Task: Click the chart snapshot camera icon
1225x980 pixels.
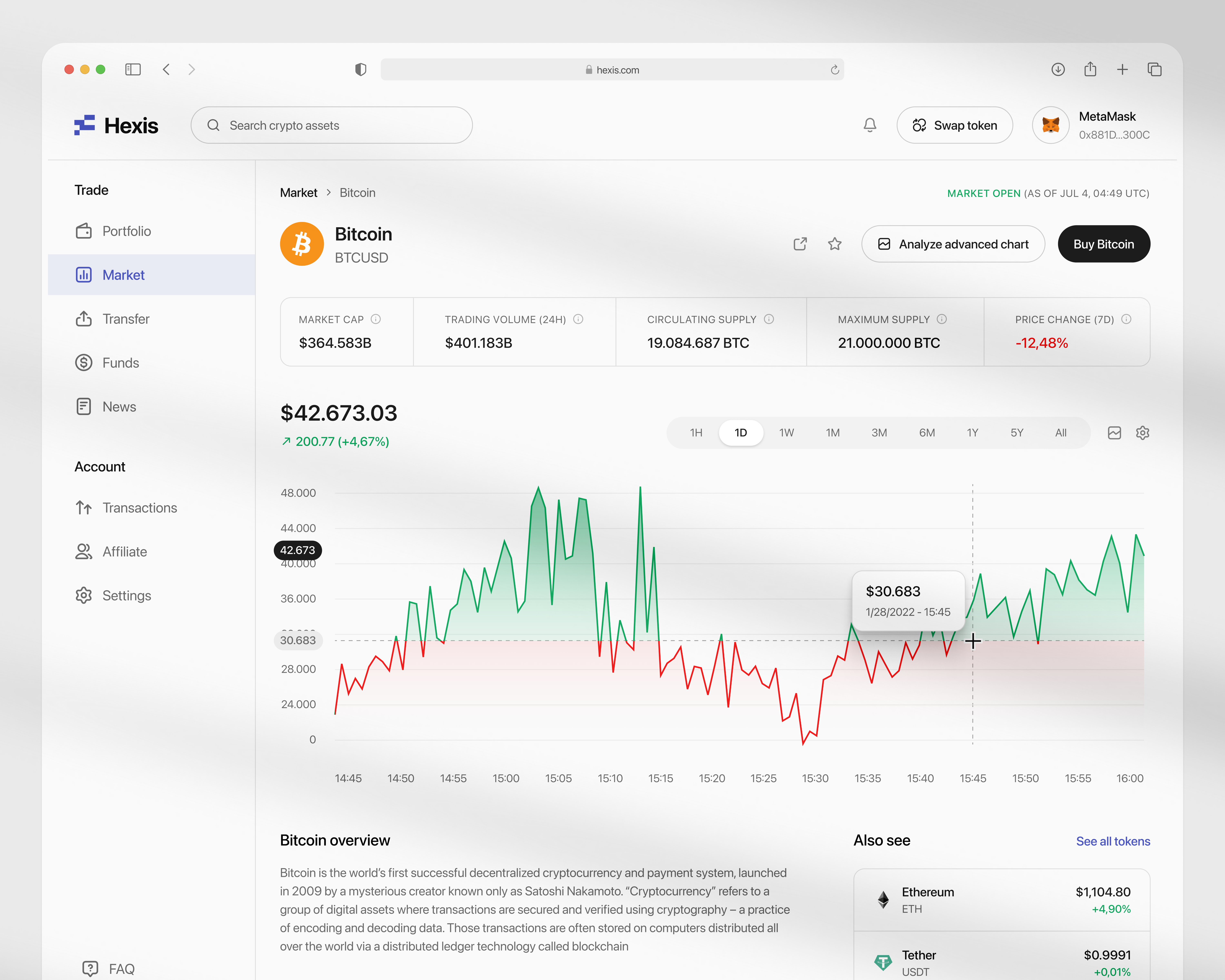Action: click(1114, 432)
